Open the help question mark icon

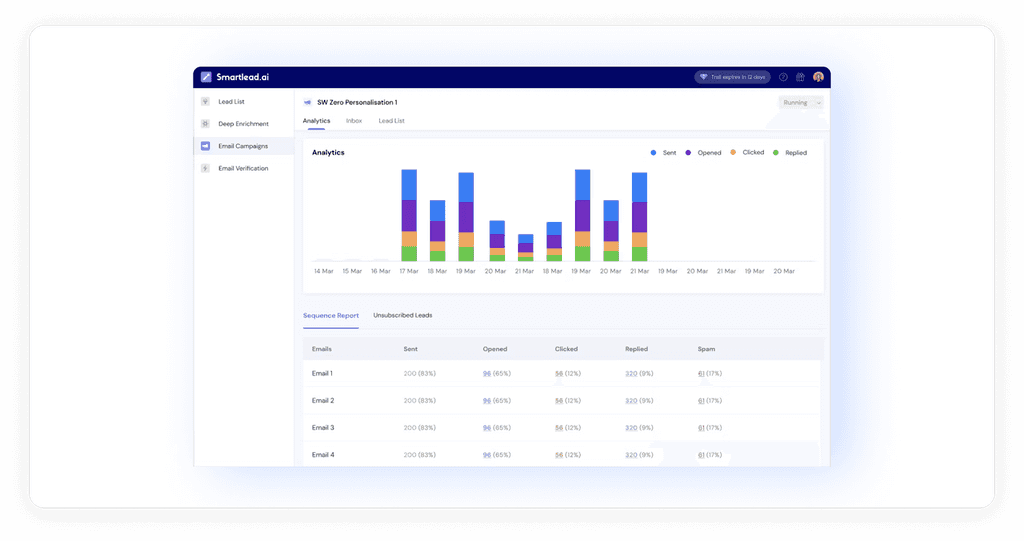783,77
